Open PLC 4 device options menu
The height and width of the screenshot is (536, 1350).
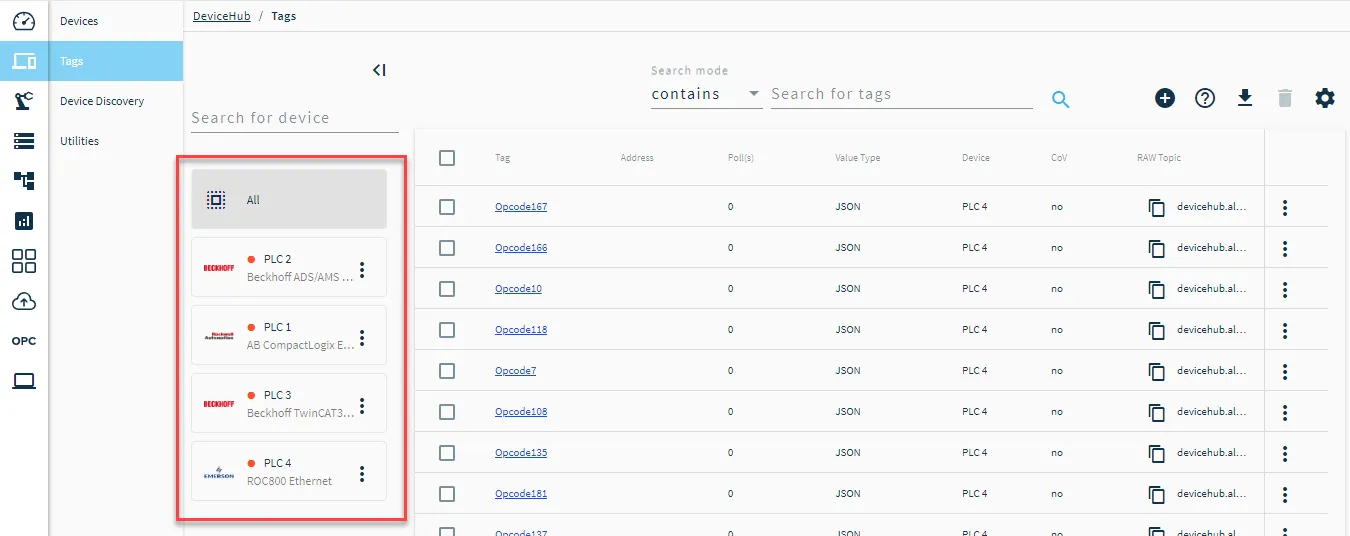coord(362,473)
